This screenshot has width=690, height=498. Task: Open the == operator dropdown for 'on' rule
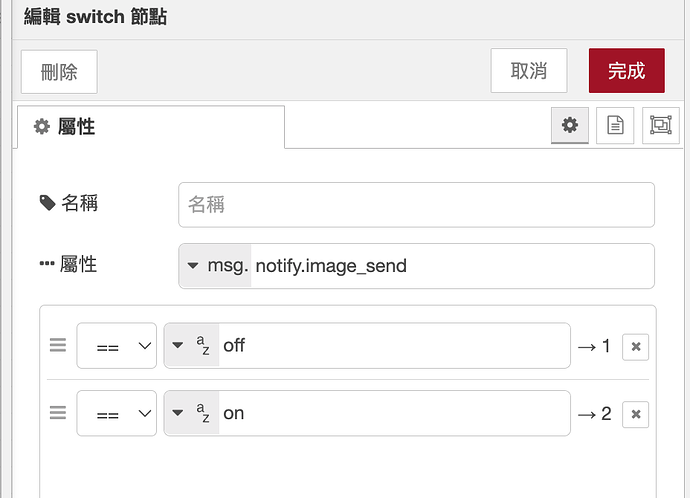[x=117, y=413]
